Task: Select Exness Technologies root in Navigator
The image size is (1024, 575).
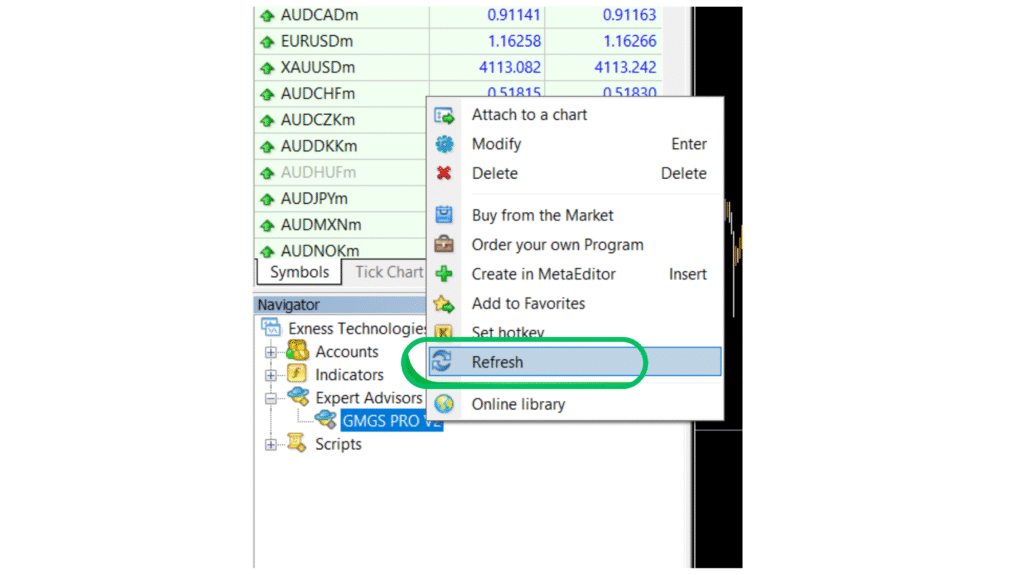Action: (x=357, y=329)
